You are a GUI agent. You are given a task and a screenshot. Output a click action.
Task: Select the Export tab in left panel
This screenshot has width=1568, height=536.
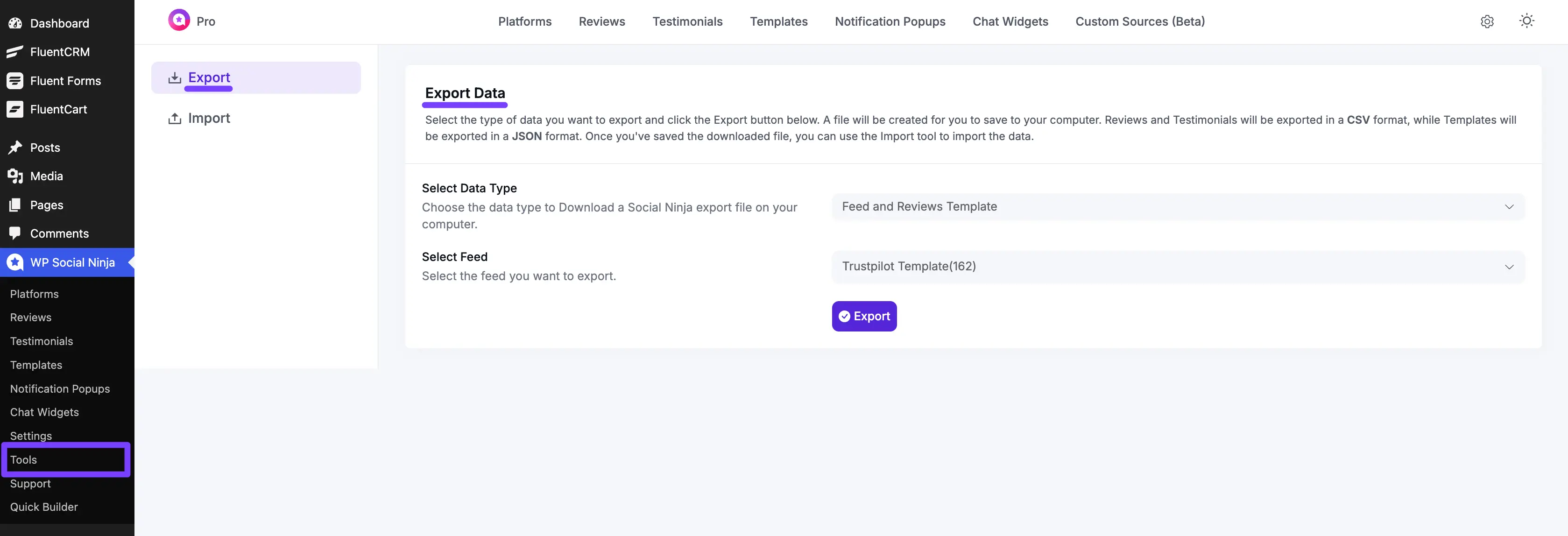tap(208, 78)
